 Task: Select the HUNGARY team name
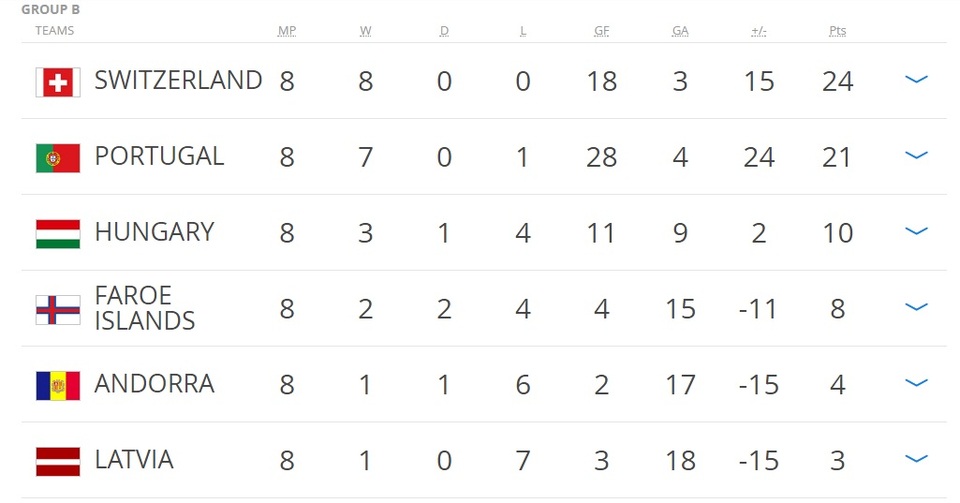[154, 233]
